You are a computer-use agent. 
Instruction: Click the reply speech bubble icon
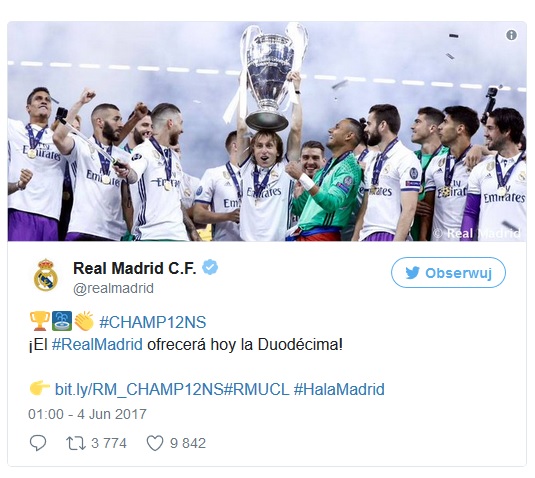coord(38,443)
